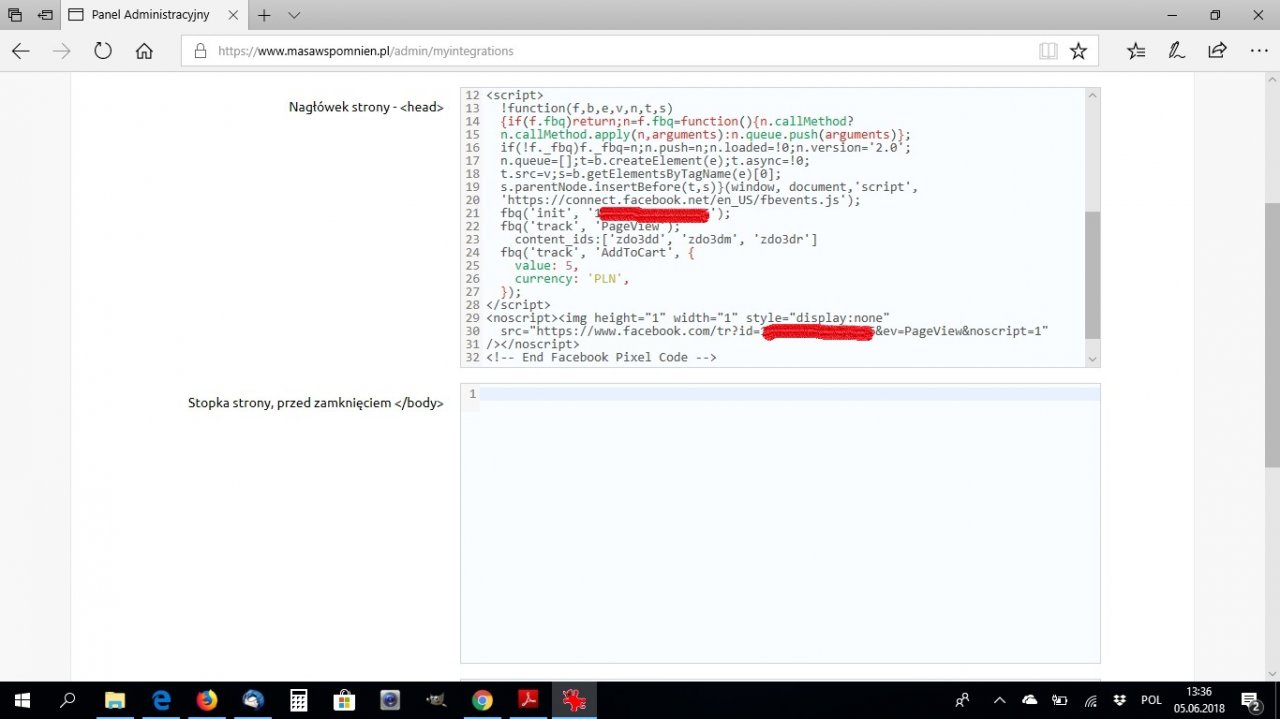This screenshot has height=719, width=1280.
Task: Open the browser home page
Action: [x=144, y=51]
